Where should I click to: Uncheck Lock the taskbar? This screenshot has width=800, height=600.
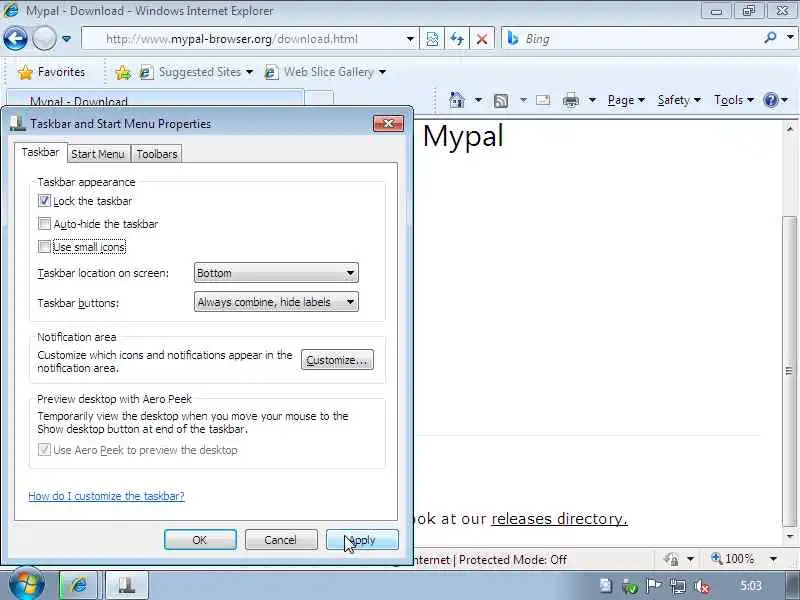pos(44,201)
